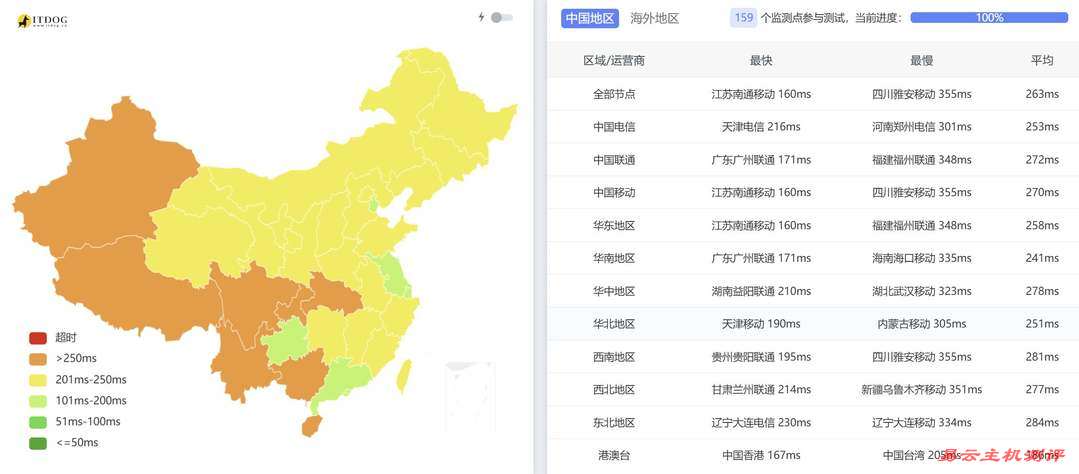Select the 华北地区 row label
Screen dimensions: 1079x474
pos(614,323)
